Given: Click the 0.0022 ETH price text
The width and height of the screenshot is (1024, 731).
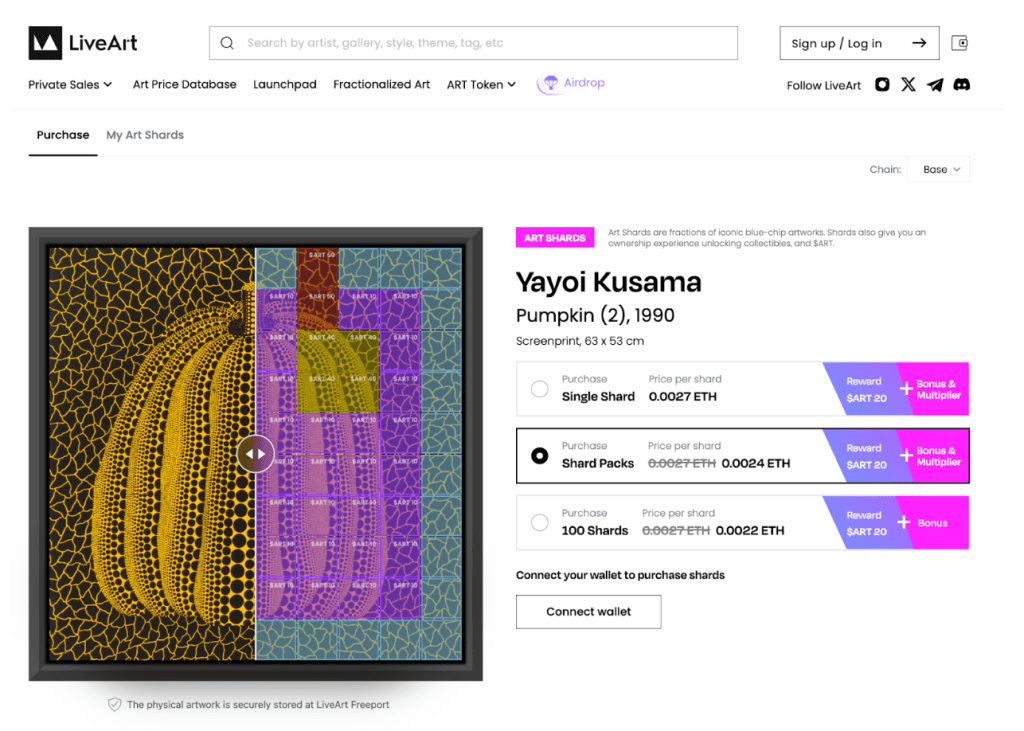Looking at the screenshot, I should click(750, 530).
